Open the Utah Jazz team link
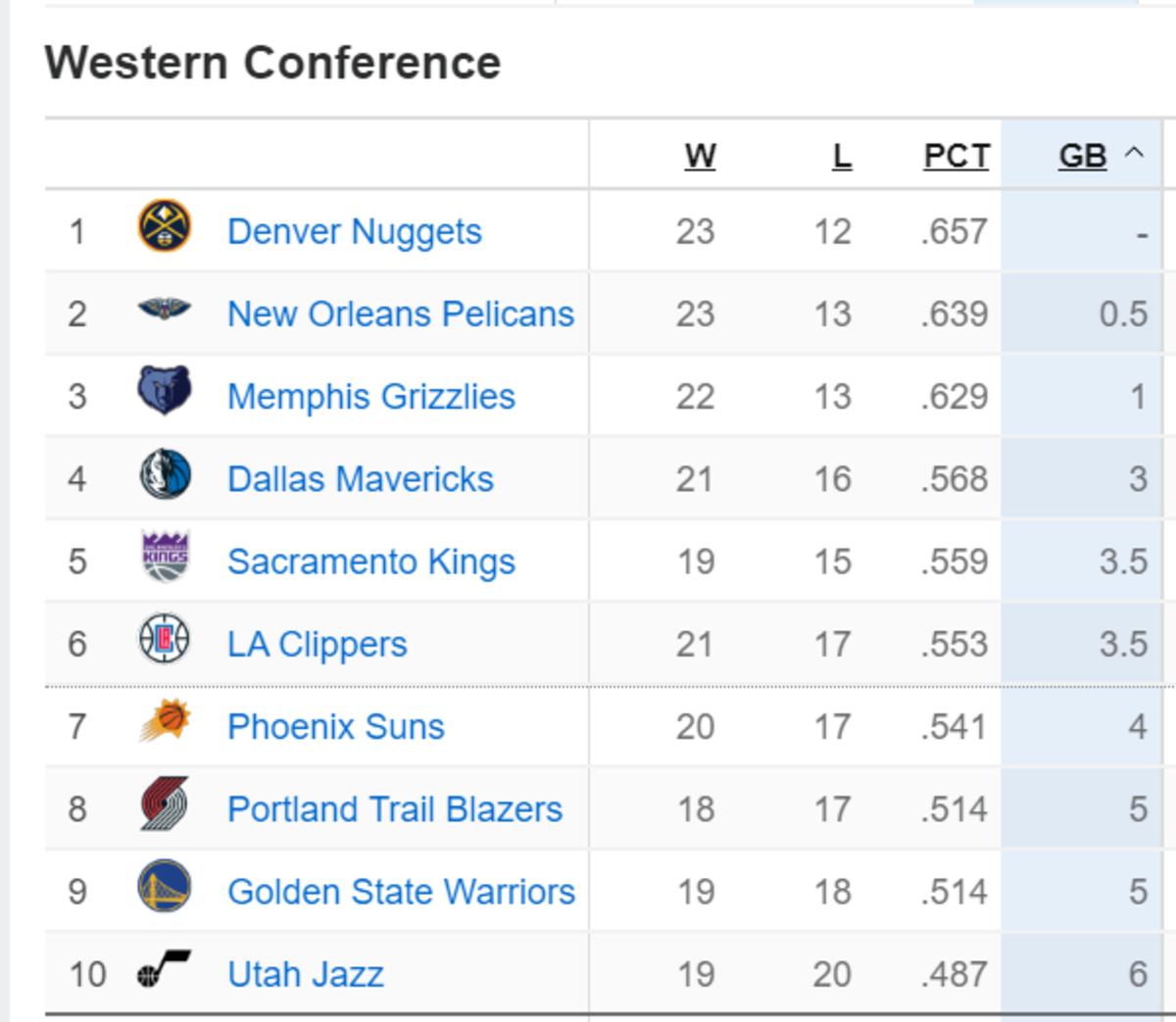Viewport: 1176px width, 1022px height. [x=306, y=974]
